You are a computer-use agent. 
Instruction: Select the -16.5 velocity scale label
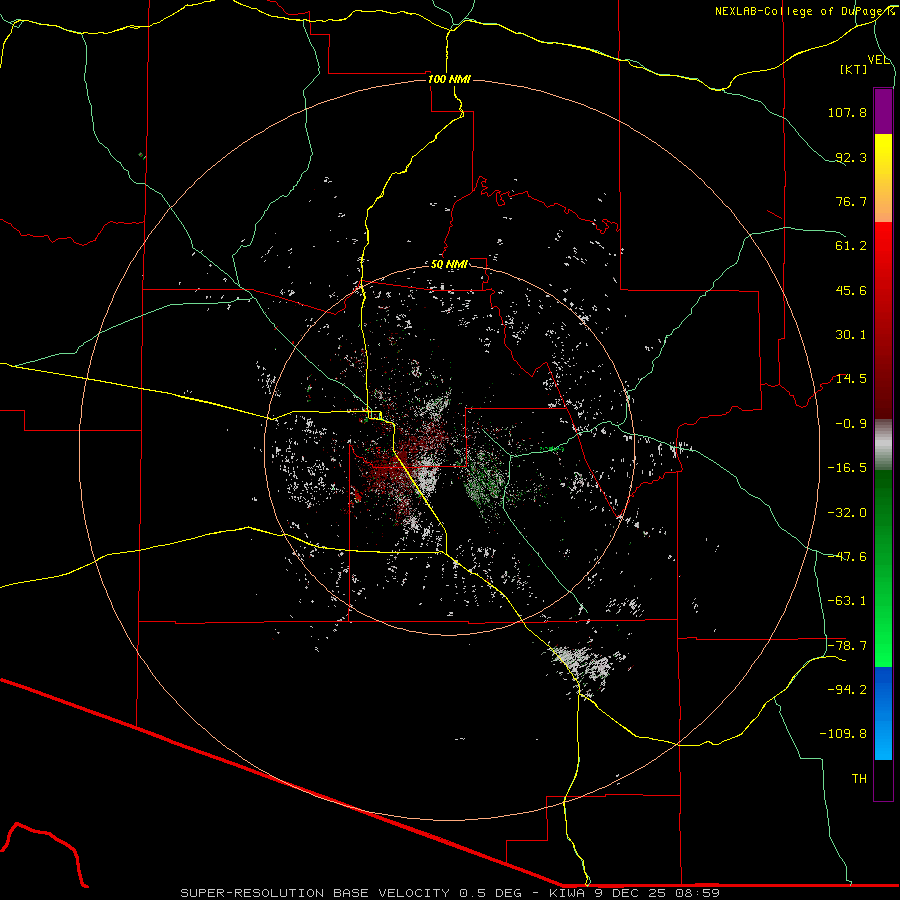pyautogui.click(x=847, y=468)
